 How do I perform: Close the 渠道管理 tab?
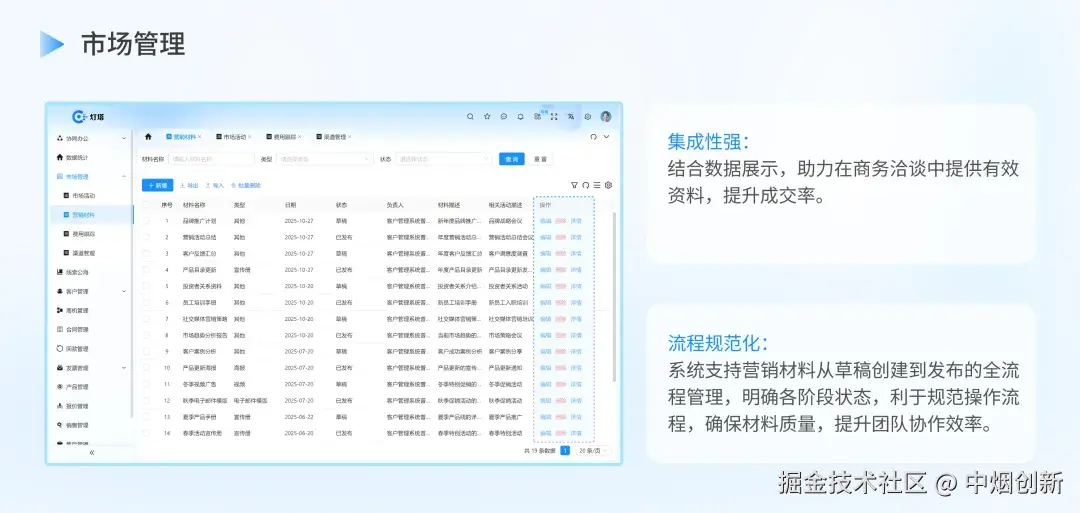pyautogui.click(x=349, y=137)
